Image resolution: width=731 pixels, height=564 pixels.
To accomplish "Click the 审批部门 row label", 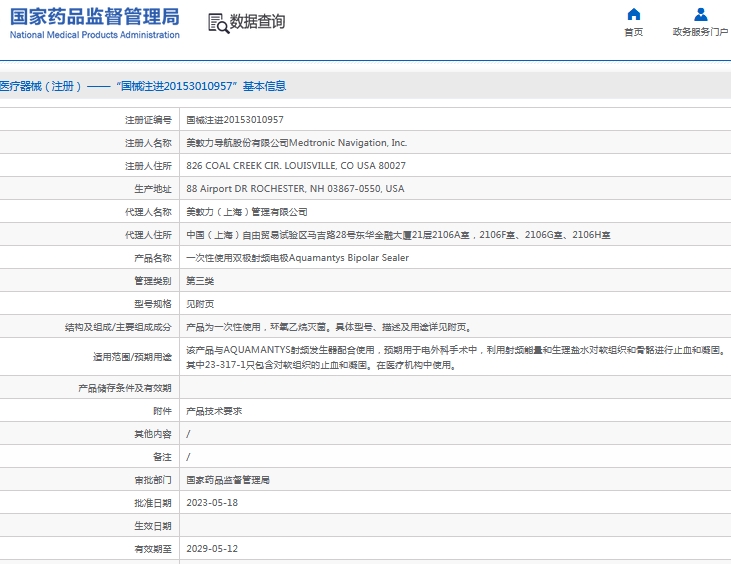I will point(153,480).
